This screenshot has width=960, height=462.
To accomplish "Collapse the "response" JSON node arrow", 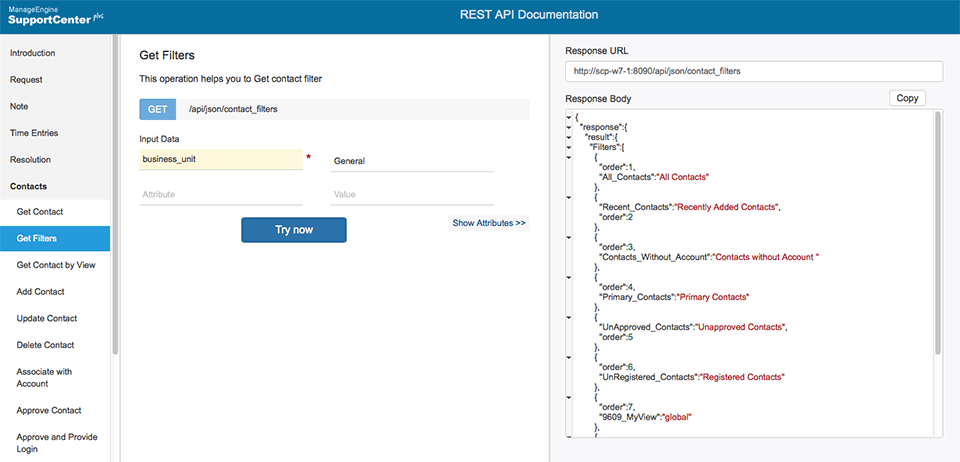I will pyautogui.click(x=568, y=127).
